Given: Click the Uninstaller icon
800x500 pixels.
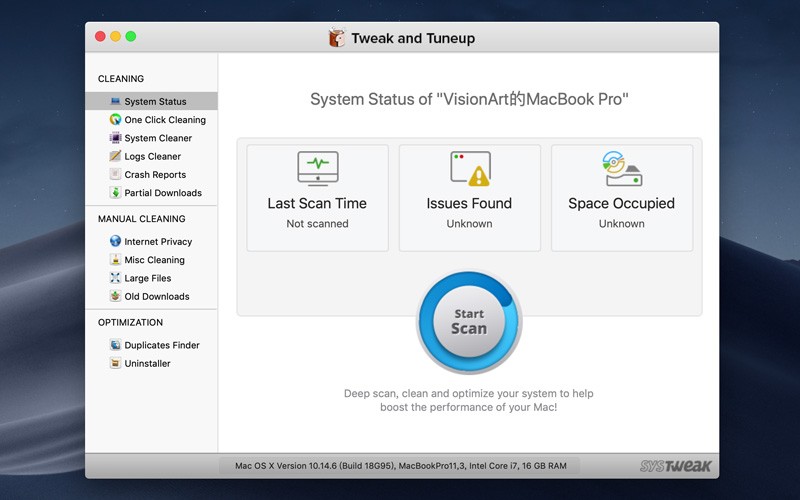Looking at the screenshot, I should point(115,363).
